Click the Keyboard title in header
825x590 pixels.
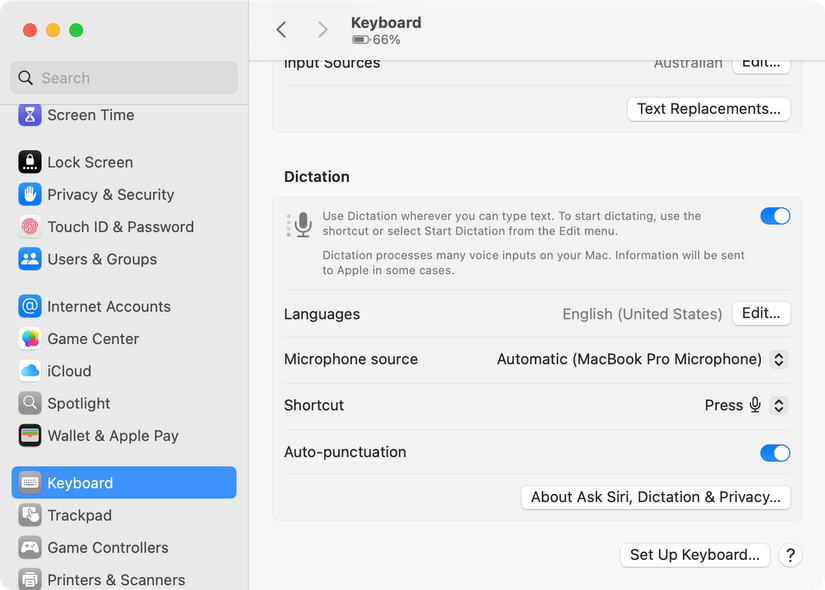[386, 23]
